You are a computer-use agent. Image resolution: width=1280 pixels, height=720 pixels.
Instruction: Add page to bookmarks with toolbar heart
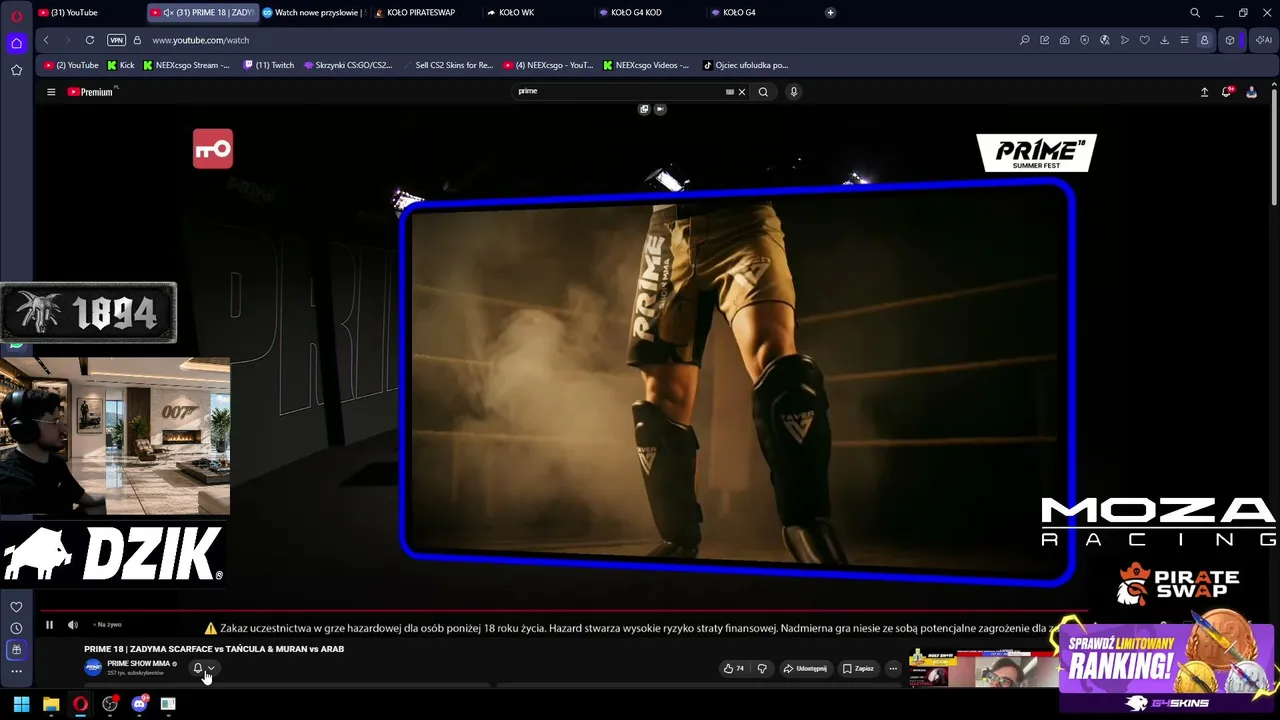(1144, 40)
